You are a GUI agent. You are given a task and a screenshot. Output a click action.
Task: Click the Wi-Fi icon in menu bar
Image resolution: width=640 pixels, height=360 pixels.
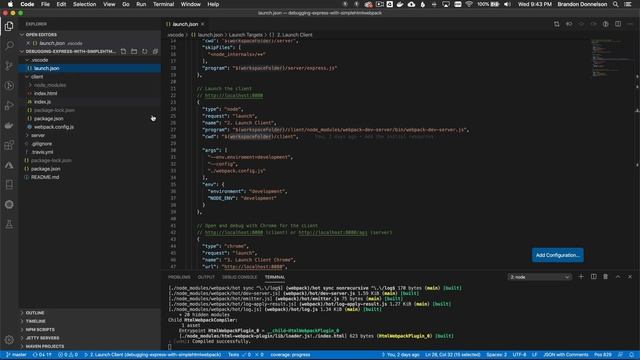pos(469,4)
